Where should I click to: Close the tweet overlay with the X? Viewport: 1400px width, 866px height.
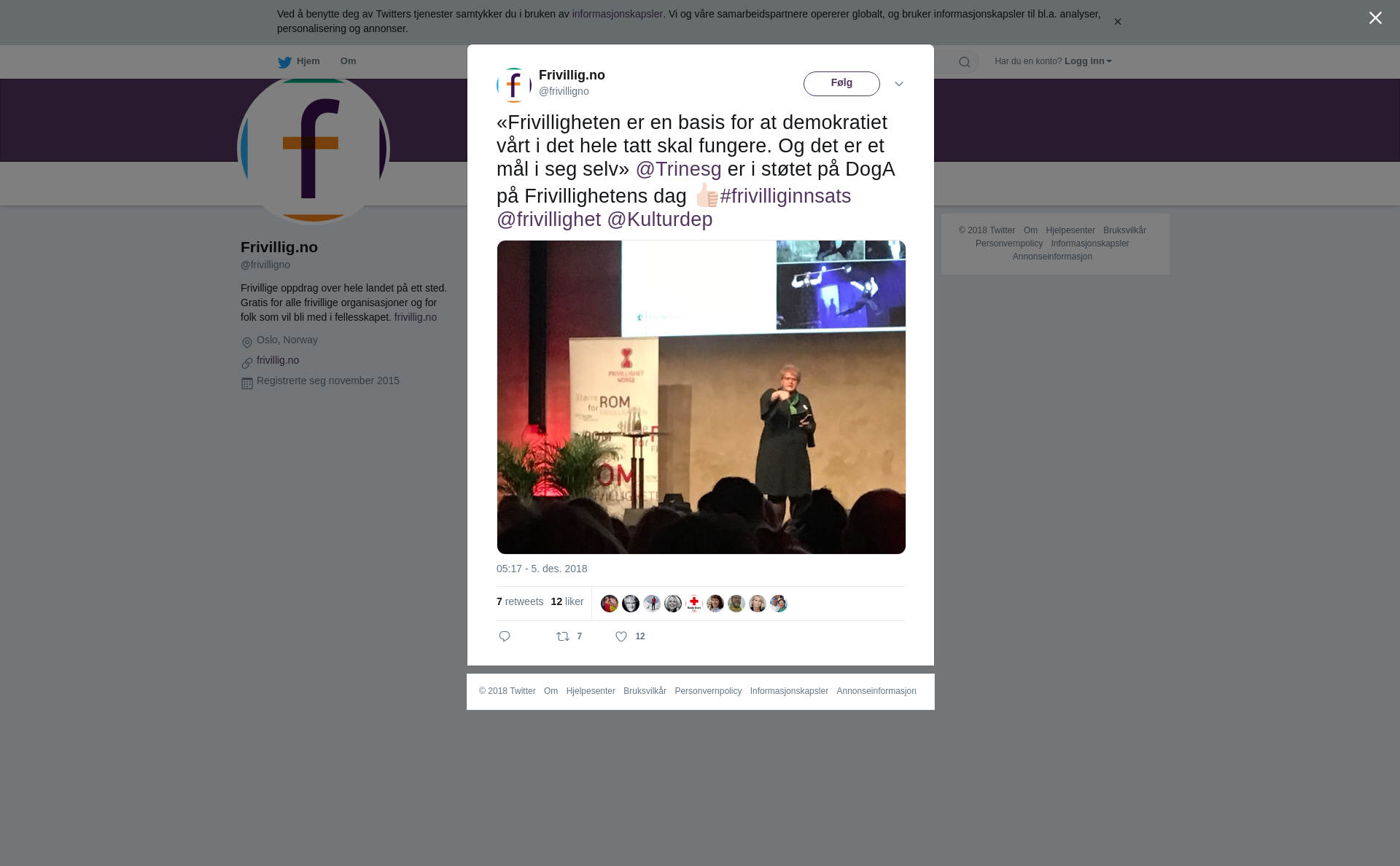point(1375,18)
